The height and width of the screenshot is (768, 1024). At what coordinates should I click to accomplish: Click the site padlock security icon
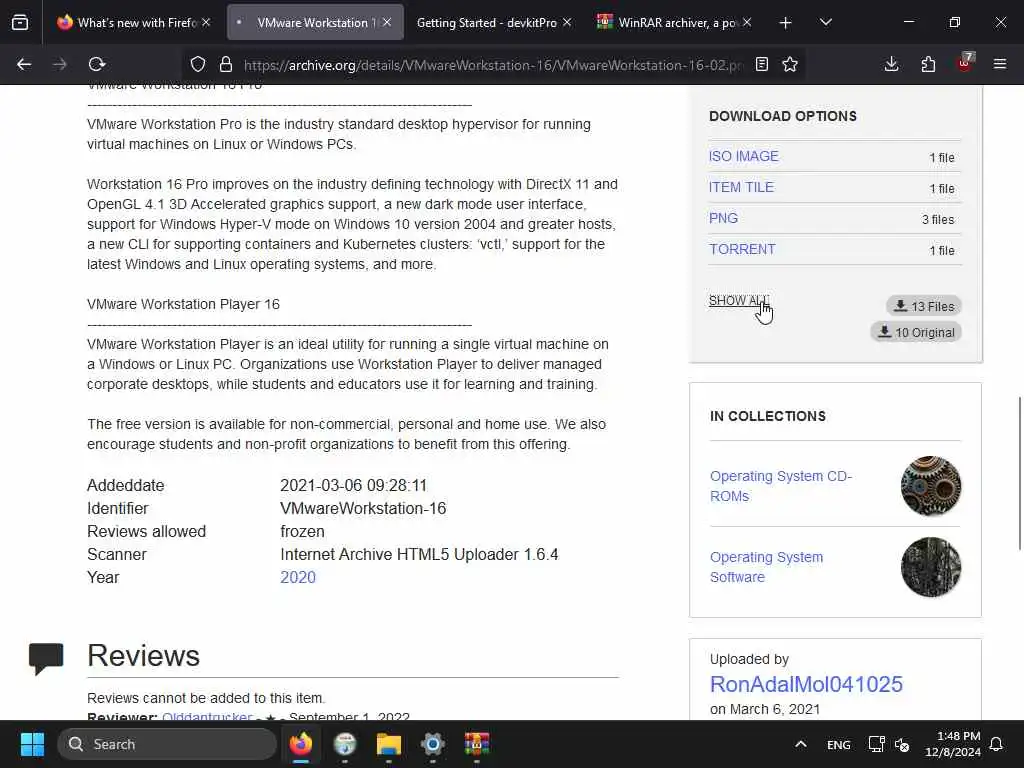tap(226, 64)
